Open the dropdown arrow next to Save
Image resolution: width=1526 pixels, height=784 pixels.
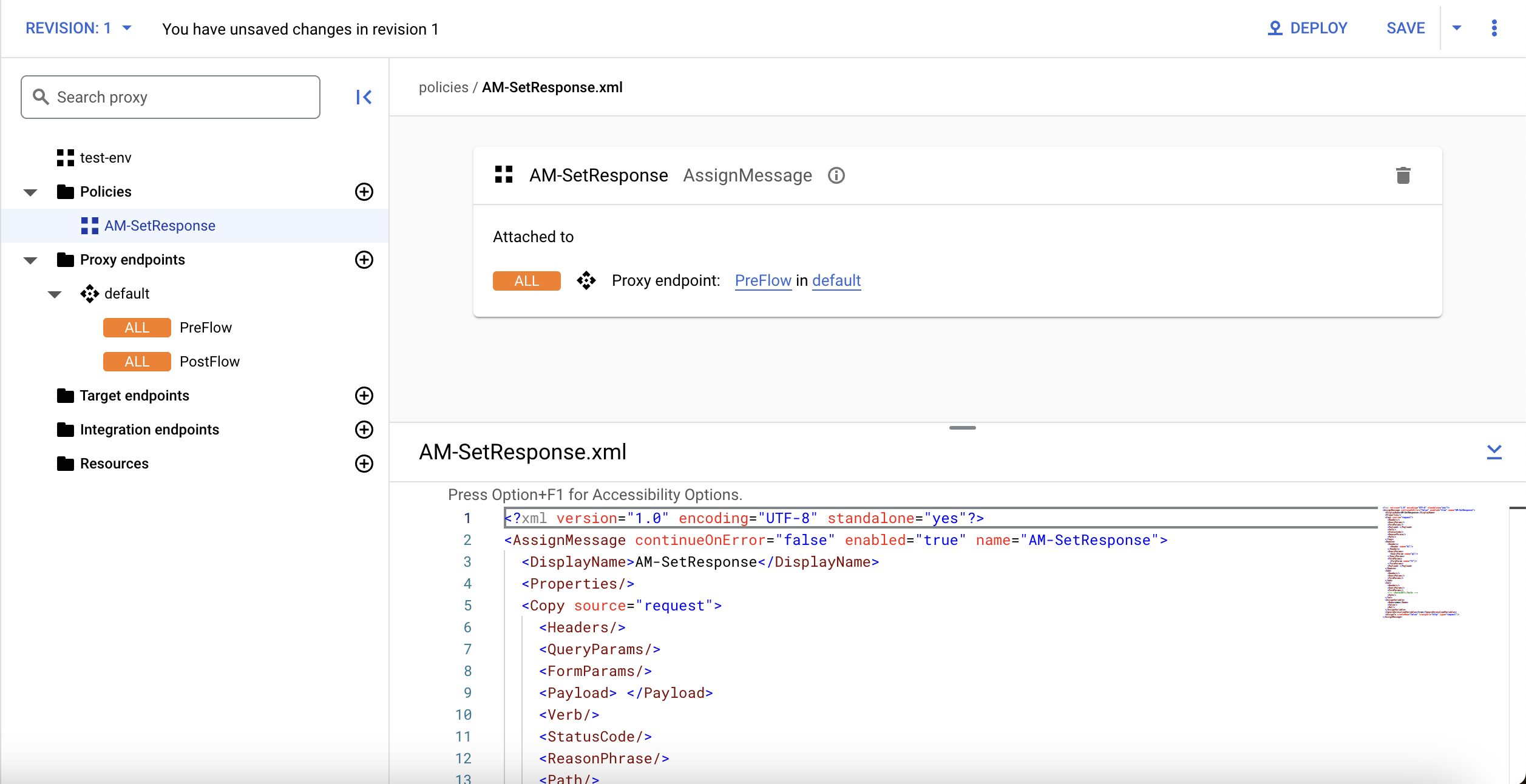(1456, 28)
